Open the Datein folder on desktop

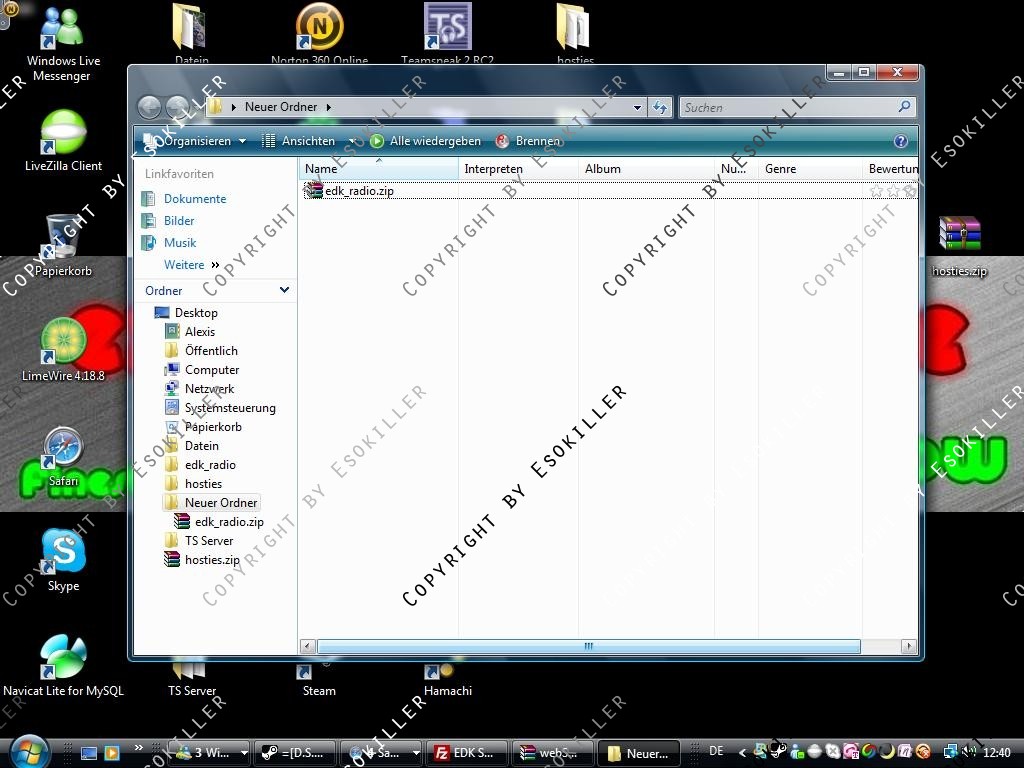click(x=191, y=33)
